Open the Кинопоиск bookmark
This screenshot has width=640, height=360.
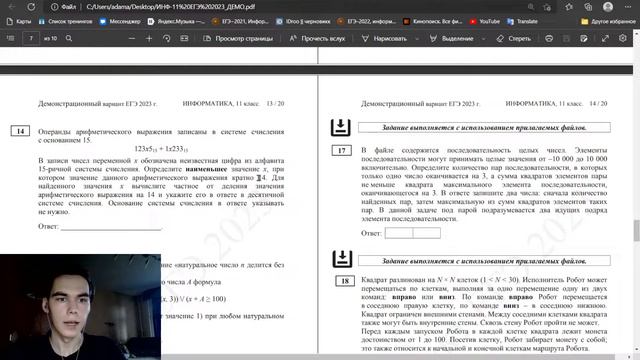pos(433,21)
